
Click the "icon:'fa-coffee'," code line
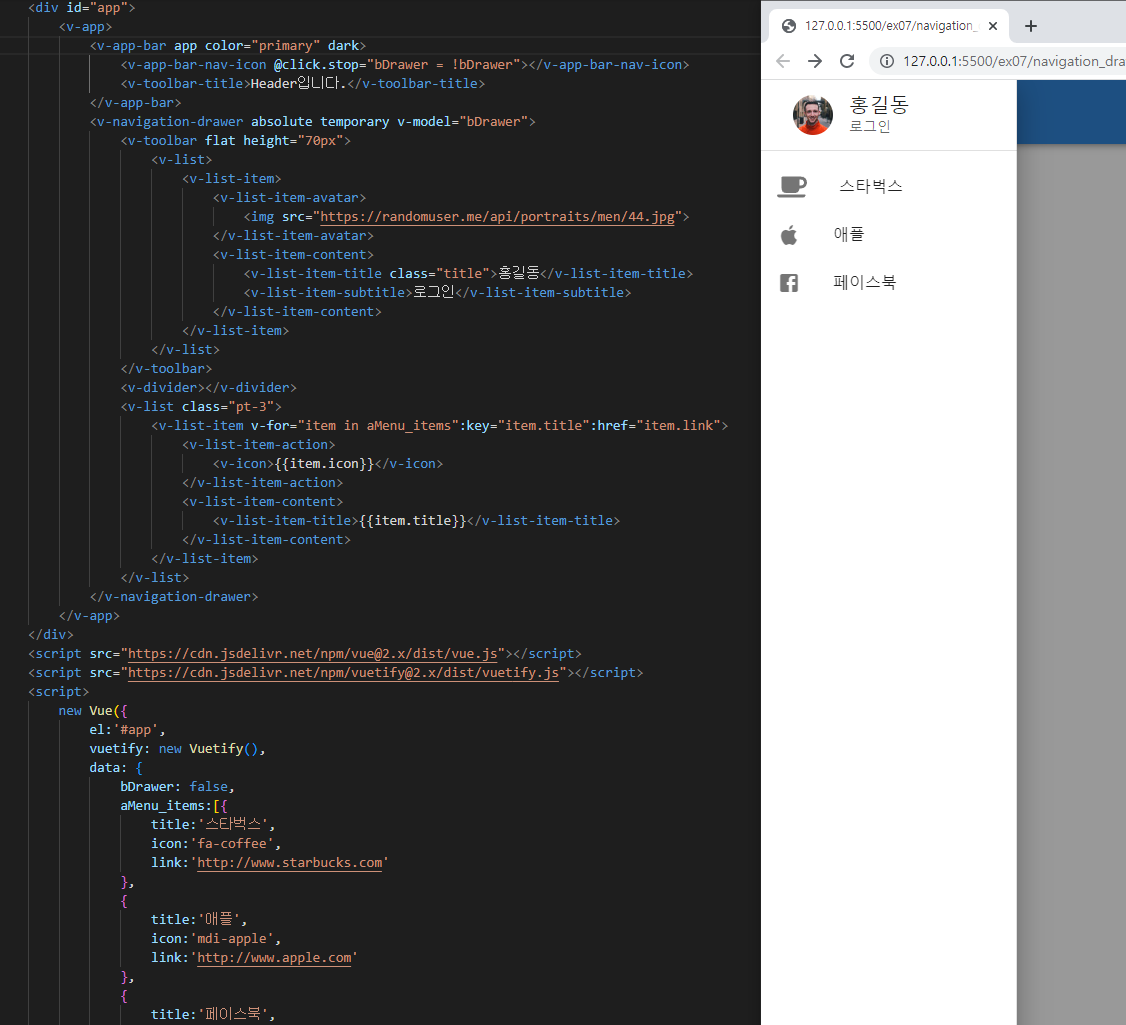click(216, 844)
